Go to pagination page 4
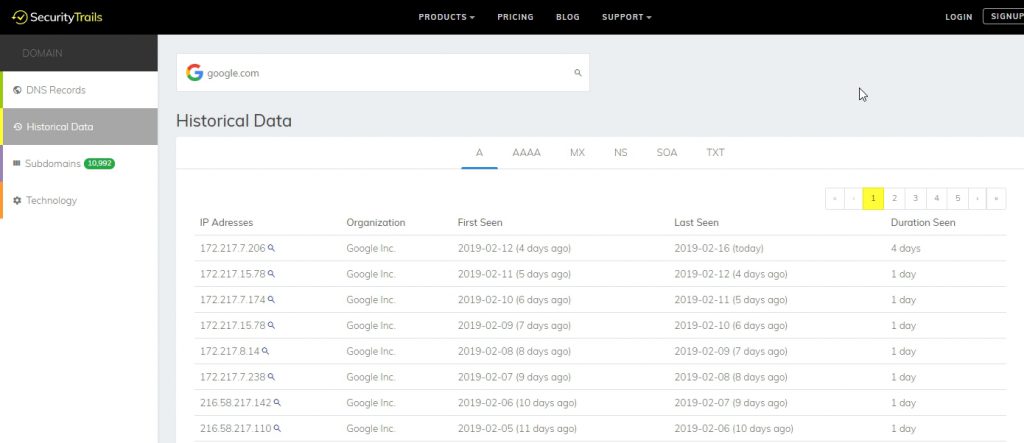The image size is (1024, 443). click(936, 199)
